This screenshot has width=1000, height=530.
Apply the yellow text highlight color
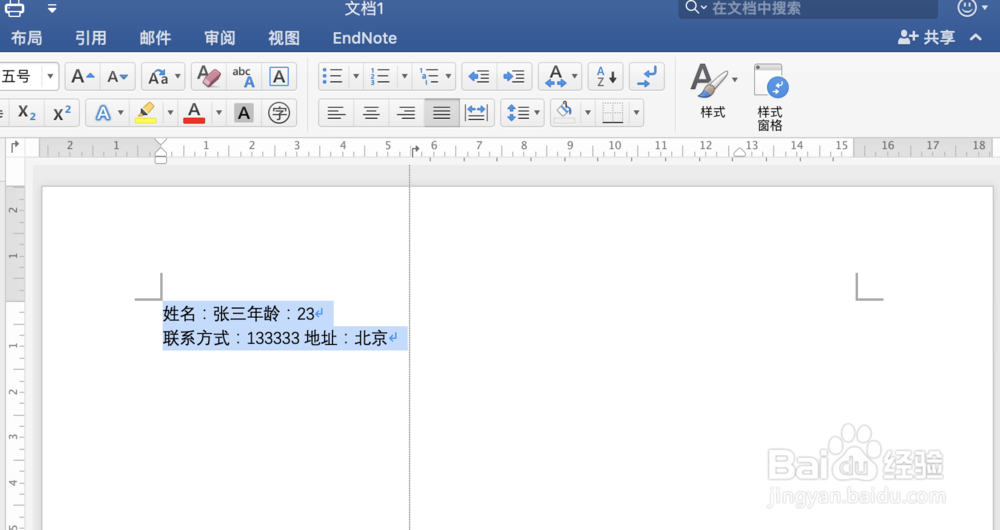coord(146,113)
